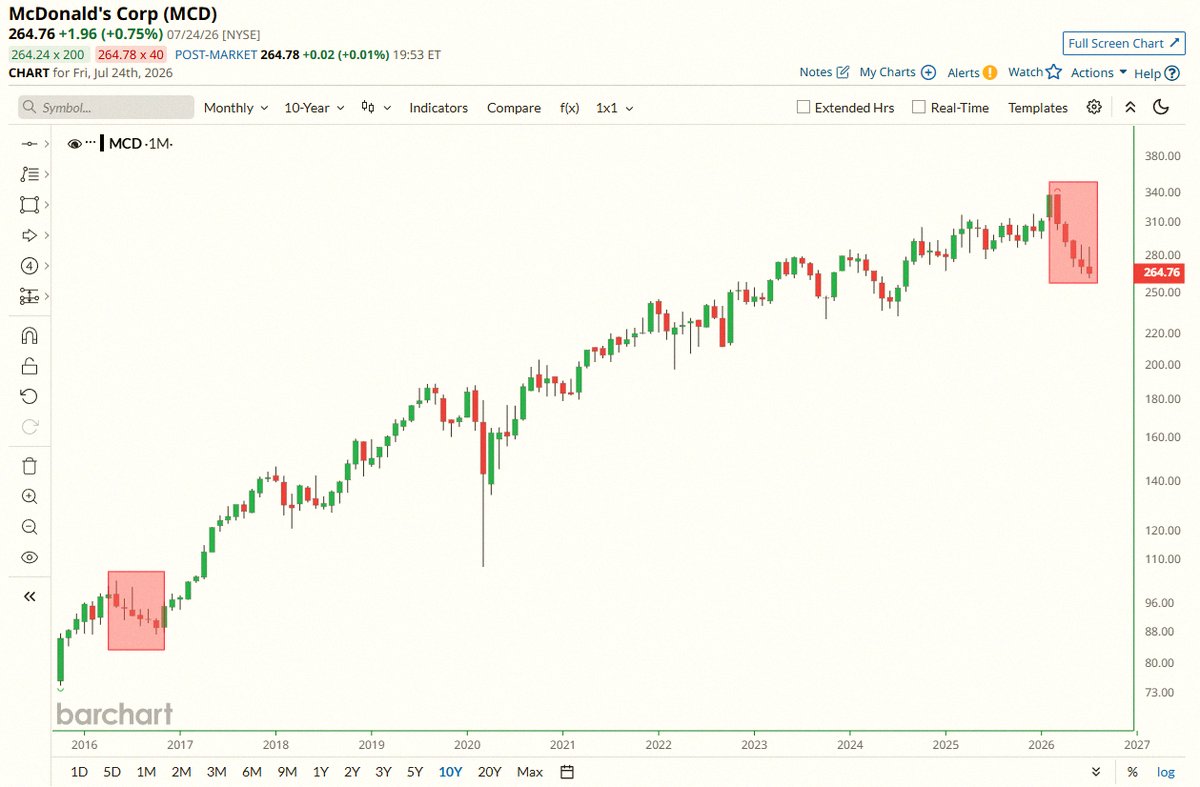Open the Notes link
This screenshot has height=787, width=1200.
pos(825,72)
